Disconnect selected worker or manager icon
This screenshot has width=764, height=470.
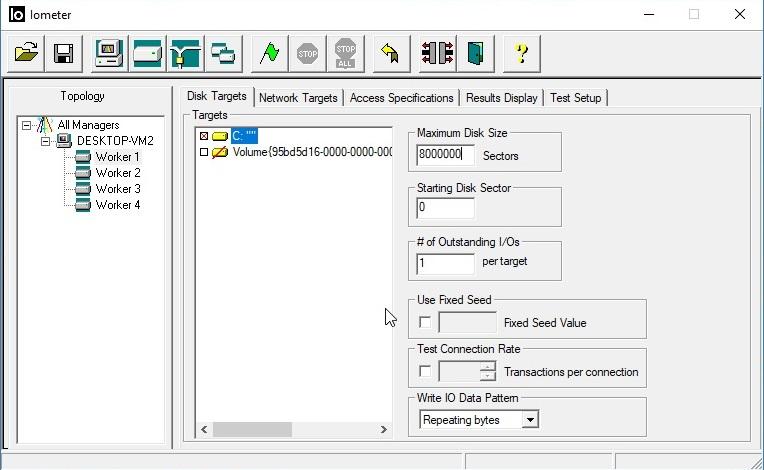click(437, 53)
